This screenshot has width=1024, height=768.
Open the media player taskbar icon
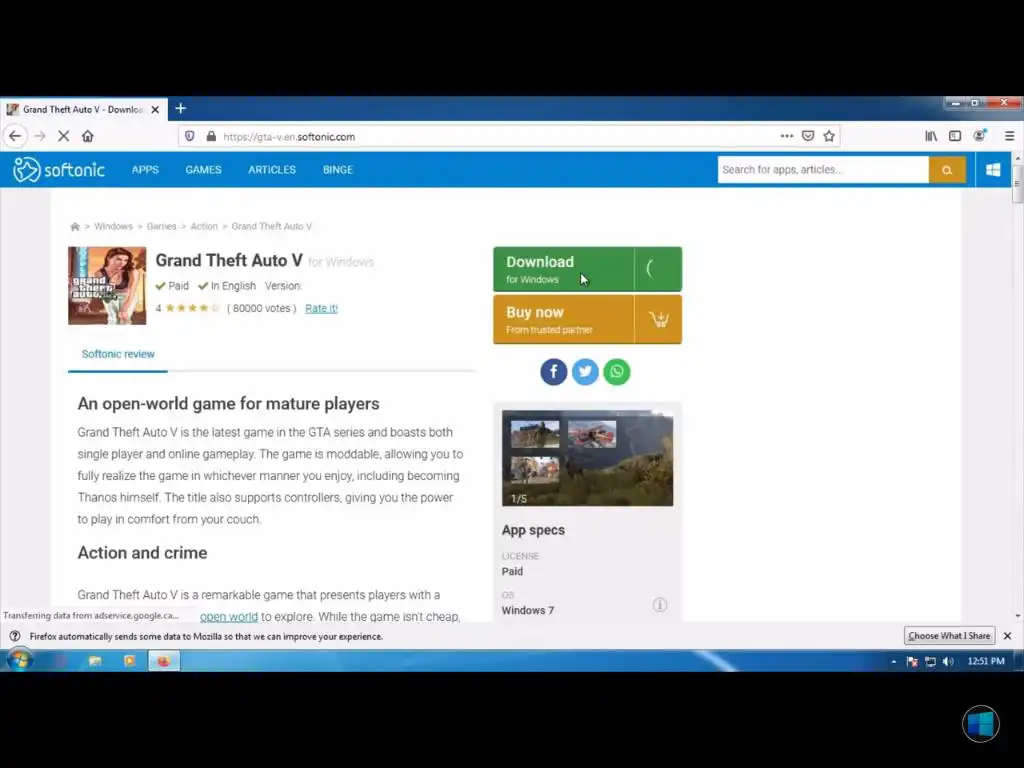tap(129, 661)
